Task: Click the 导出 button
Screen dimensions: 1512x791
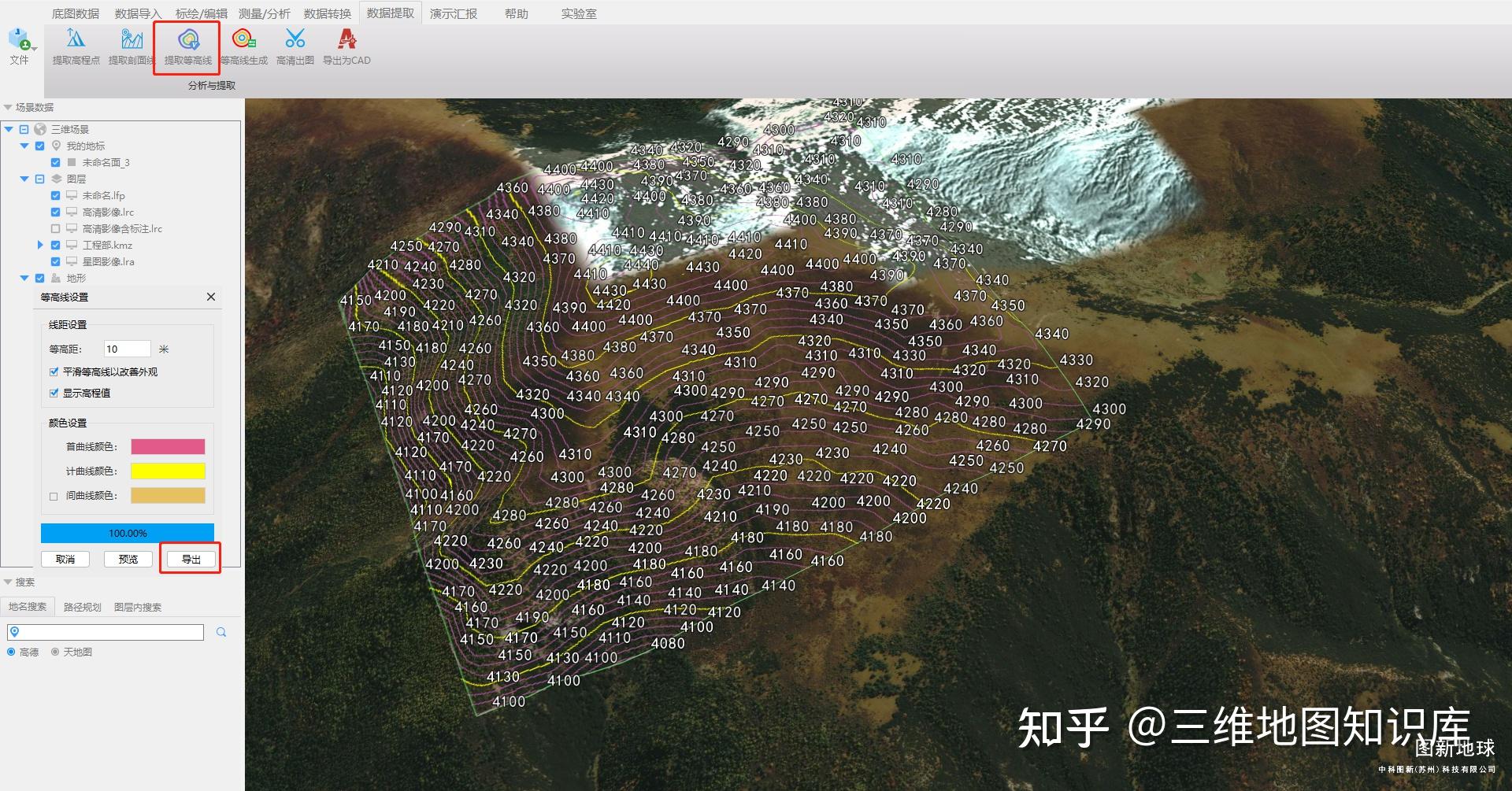Action: (191, 559)
